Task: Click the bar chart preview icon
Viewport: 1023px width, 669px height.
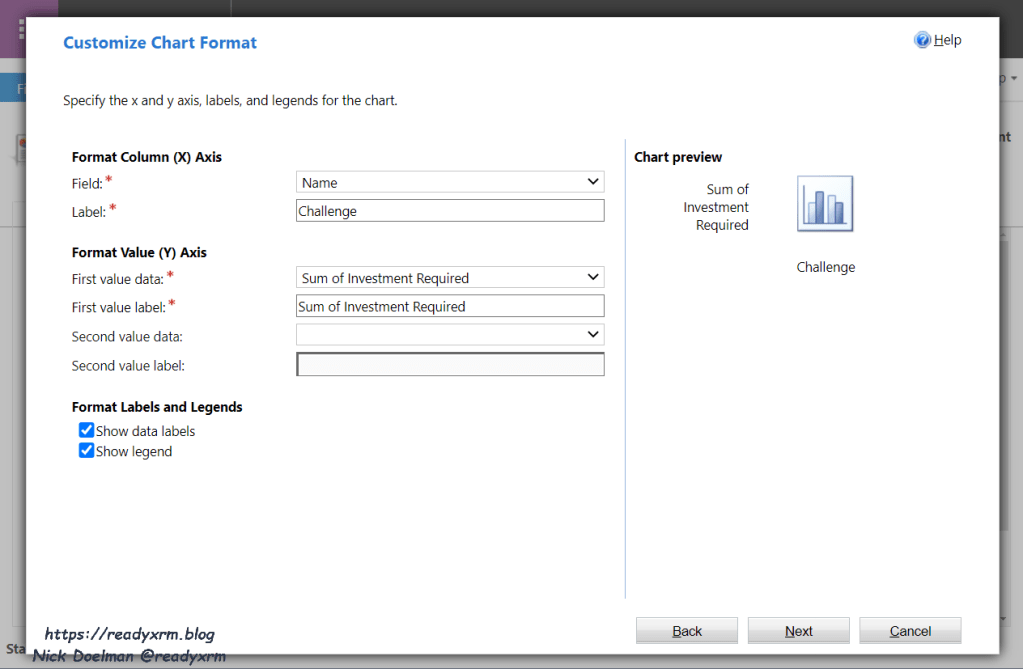Action: (825, 204)
